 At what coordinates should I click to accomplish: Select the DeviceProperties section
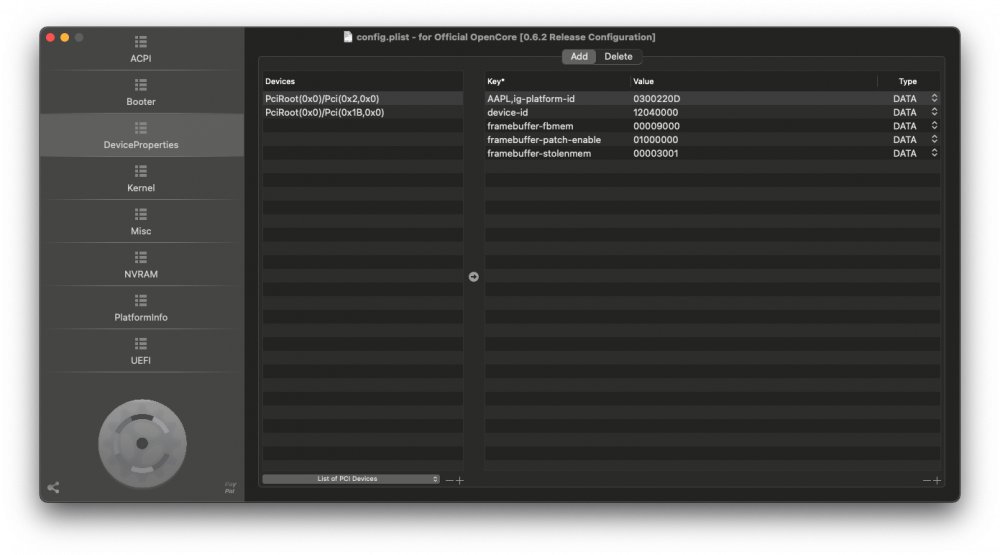(x=141, y=135)
